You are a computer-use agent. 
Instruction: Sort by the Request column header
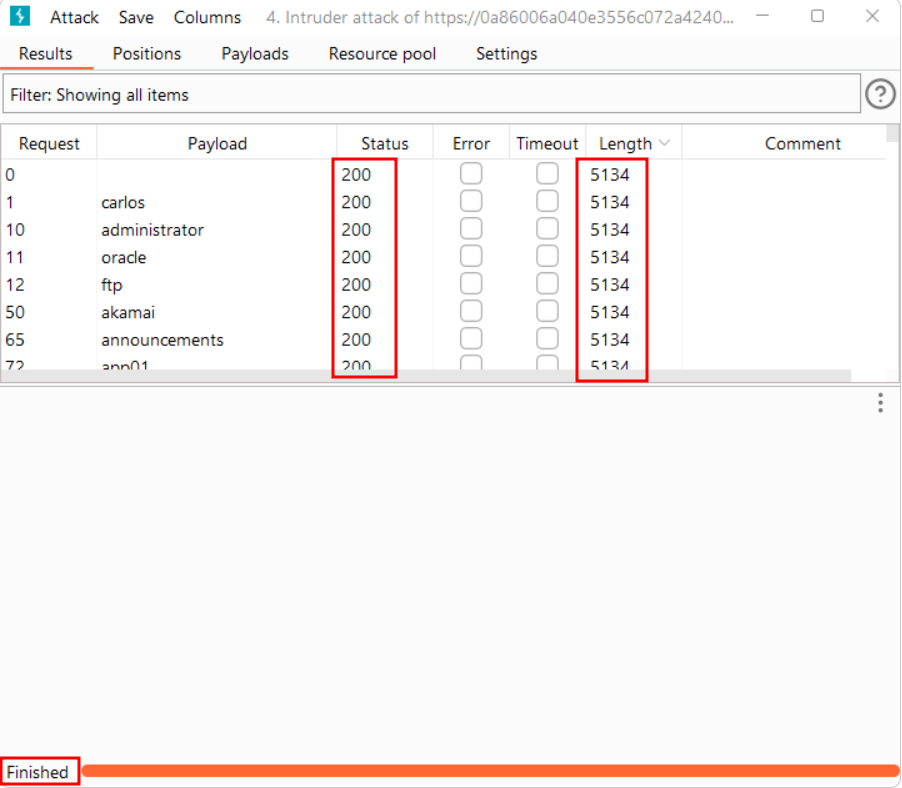49,143
